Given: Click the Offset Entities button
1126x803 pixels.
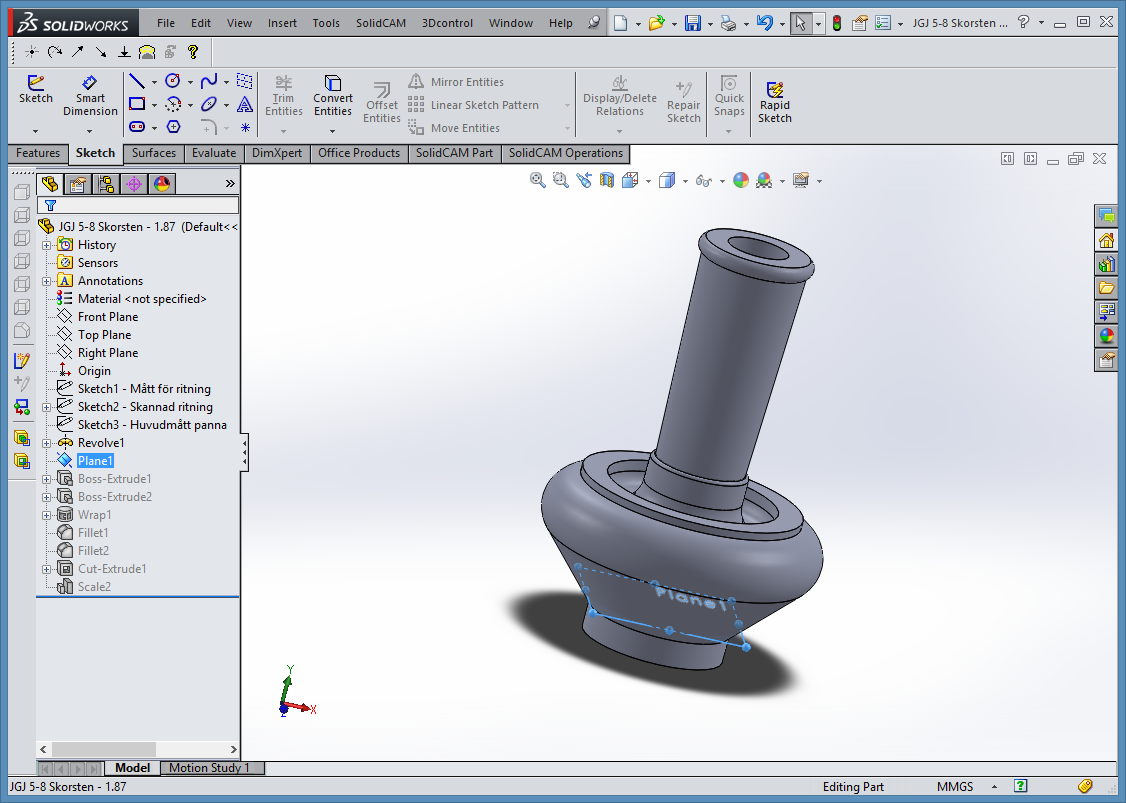Looking at the screenshot, I should pos(381,102).
